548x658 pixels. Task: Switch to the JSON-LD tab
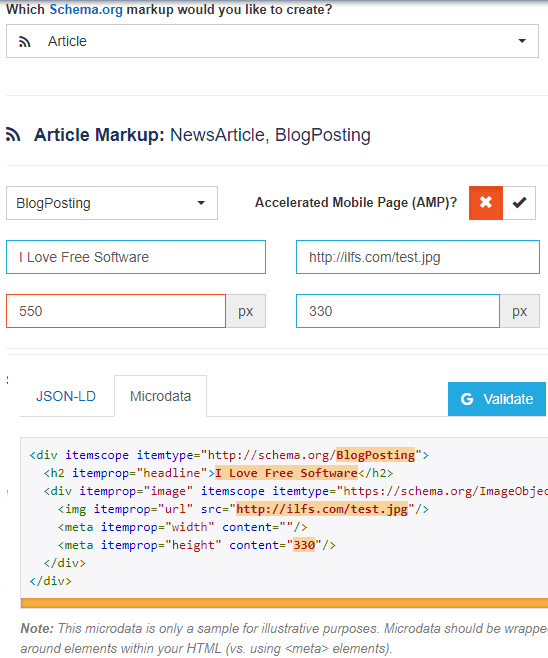66,396
